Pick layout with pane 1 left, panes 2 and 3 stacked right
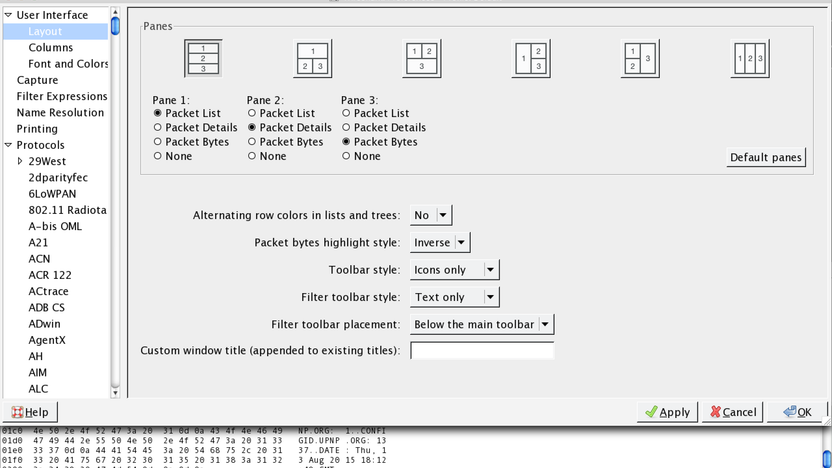832x468 pixels. (x=531, y=58)
